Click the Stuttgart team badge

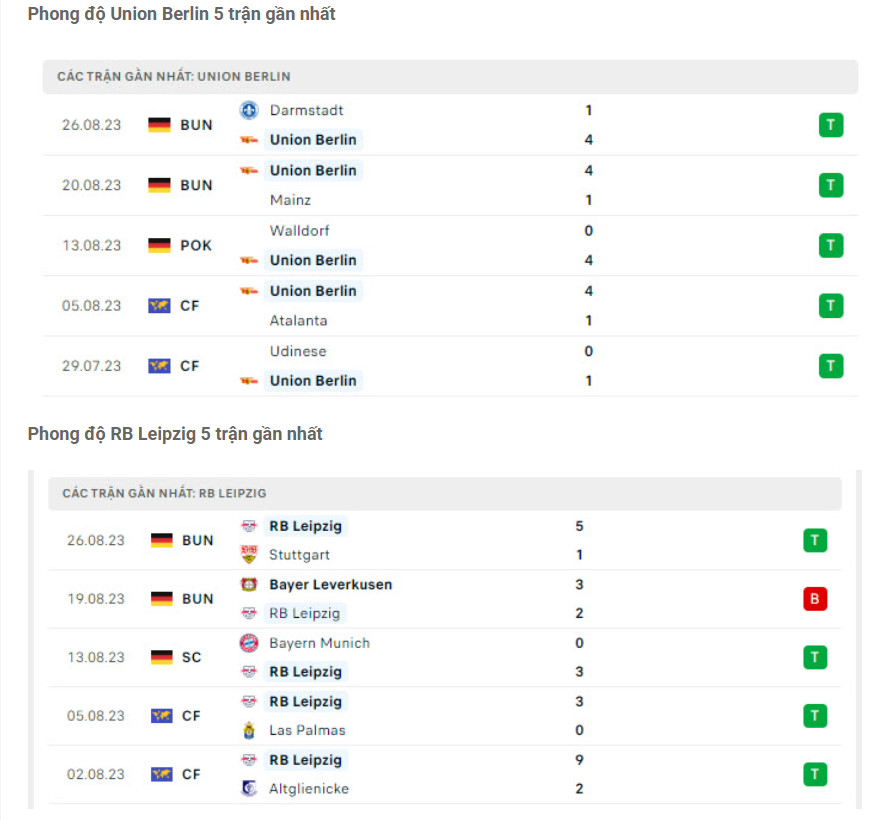point(248,554)
